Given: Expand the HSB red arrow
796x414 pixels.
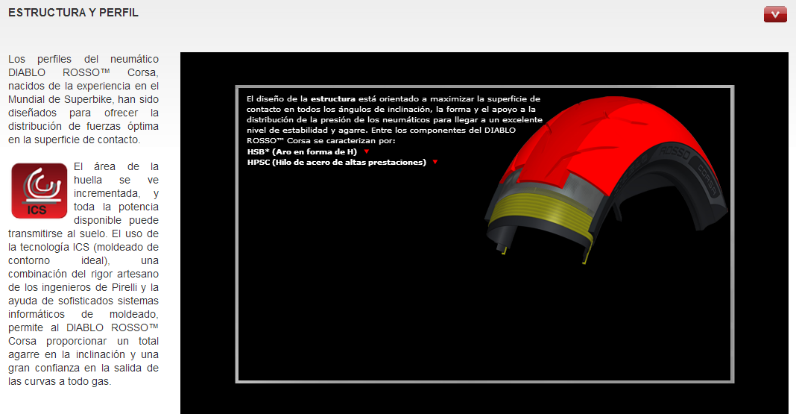Looking at the screenshot, I should (x=367, y=152).
